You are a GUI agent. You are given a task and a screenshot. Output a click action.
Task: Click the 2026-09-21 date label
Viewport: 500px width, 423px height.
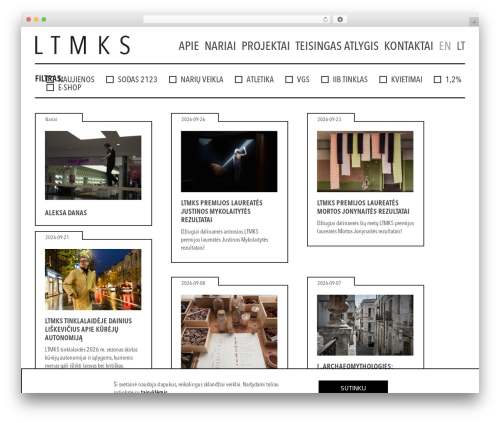point(57,237)
